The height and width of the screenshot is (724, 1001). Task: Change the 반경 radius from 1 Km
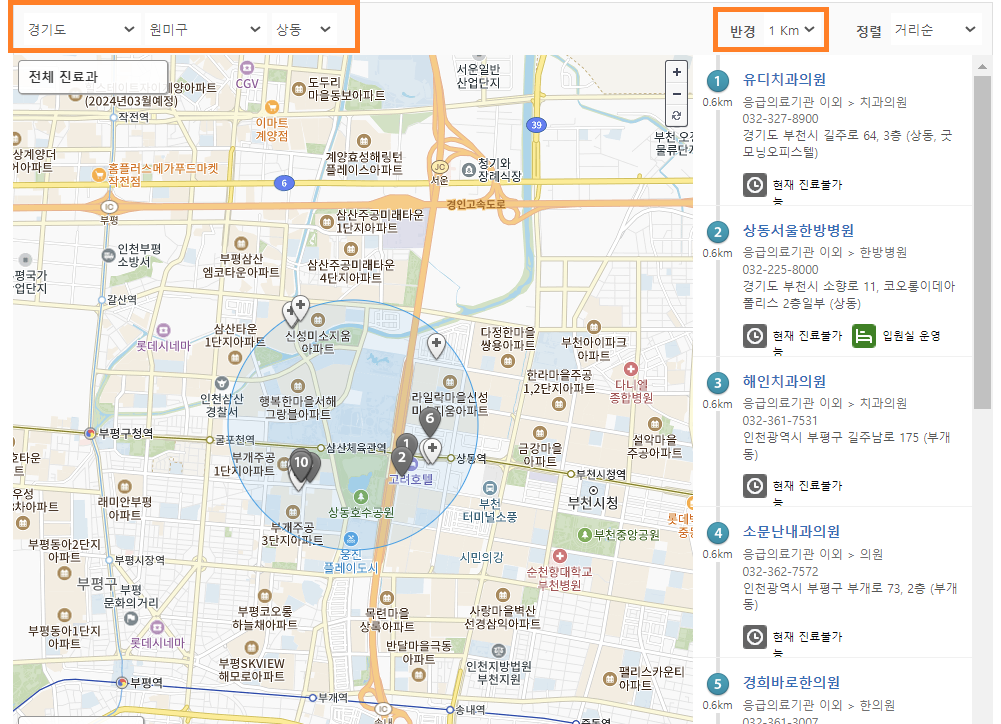tap(793, 29)
